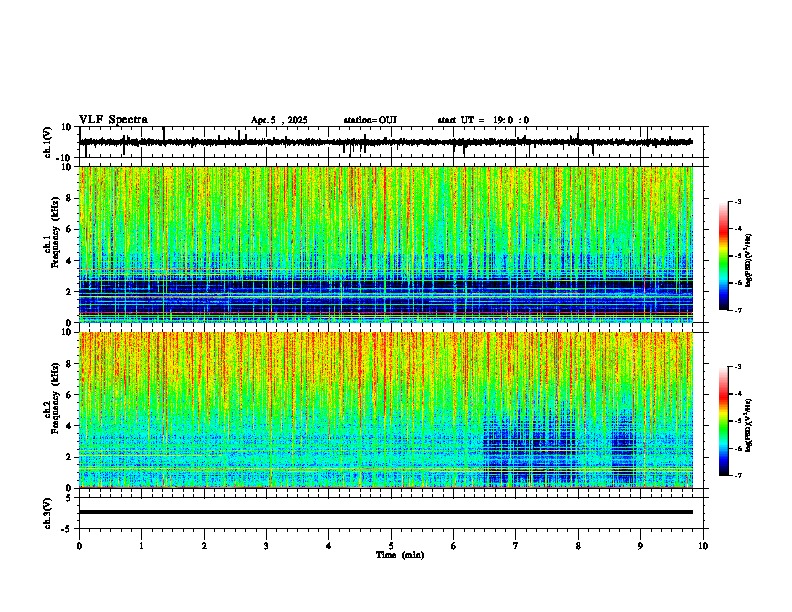The height and width of the screenshot is (612, 792).
Task: Click the "-3" value on ch.2 colorbar
Action: pyautogui.click(x=738, y=367)
